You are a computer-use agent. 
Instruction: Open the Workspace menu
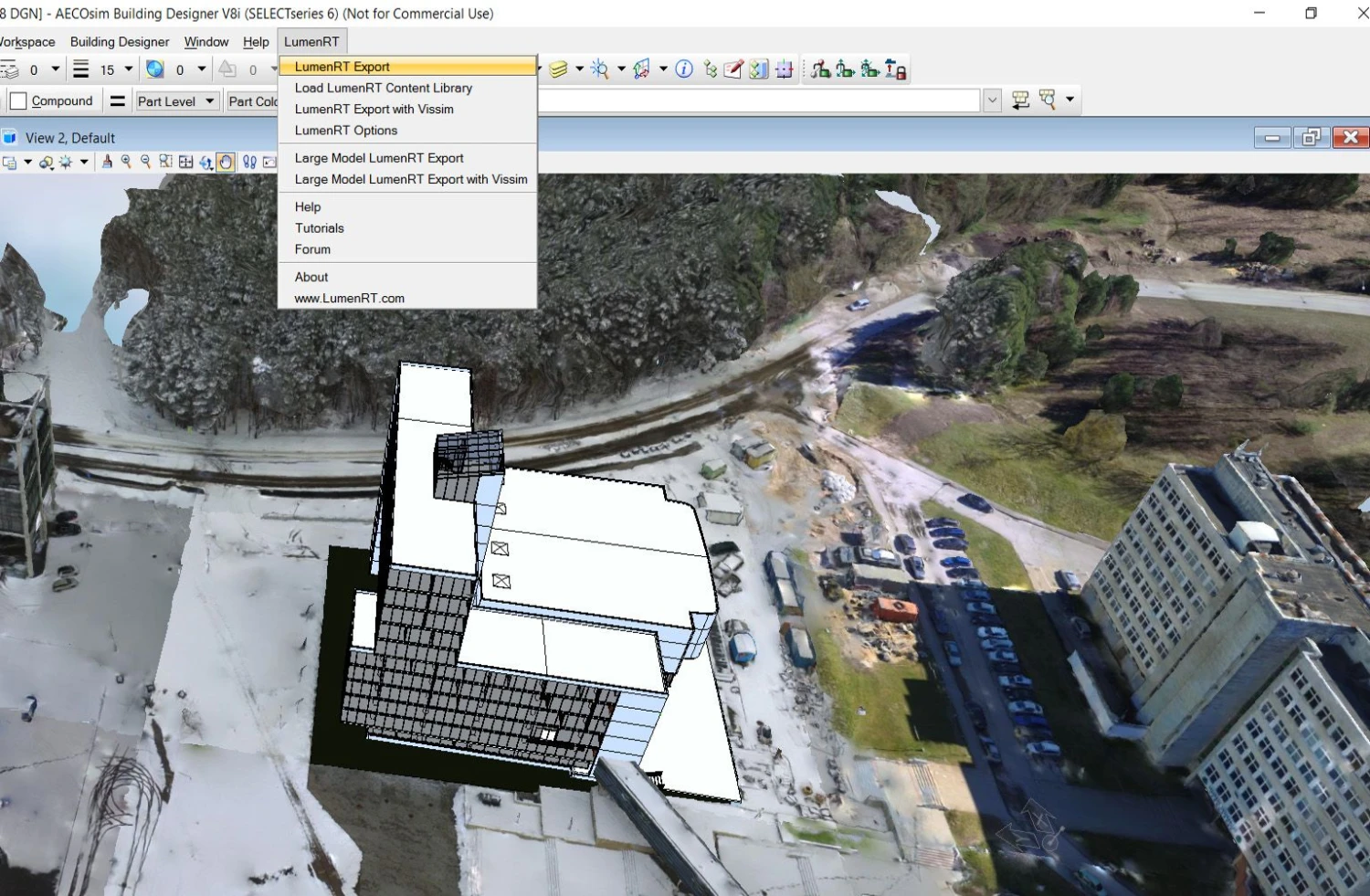(x=27, y=42)
